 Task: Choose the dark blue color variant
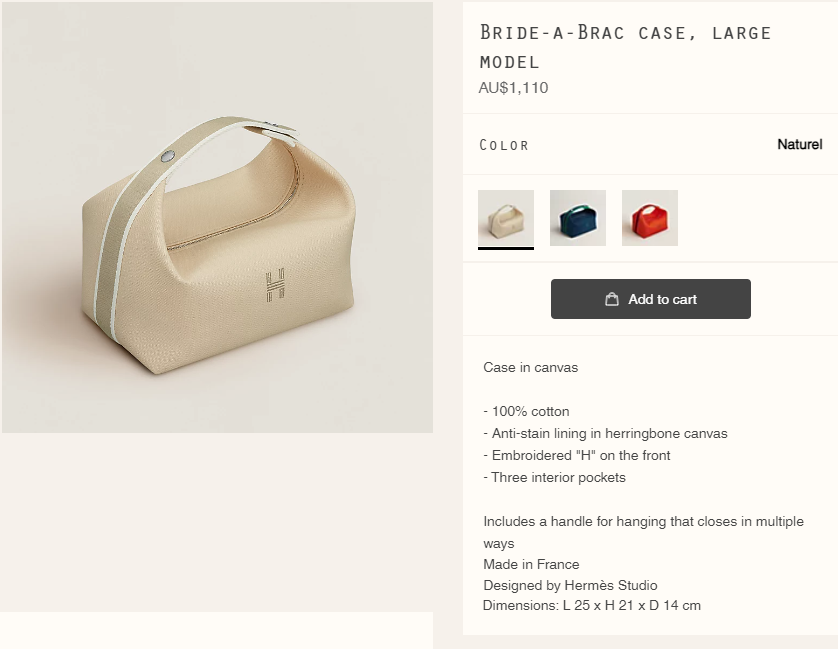tap(578, 218)
